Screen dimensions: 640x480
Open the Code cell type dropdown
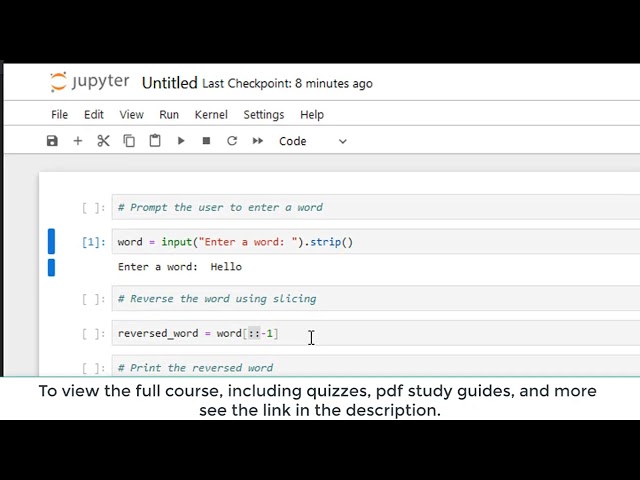click(313, 141)
